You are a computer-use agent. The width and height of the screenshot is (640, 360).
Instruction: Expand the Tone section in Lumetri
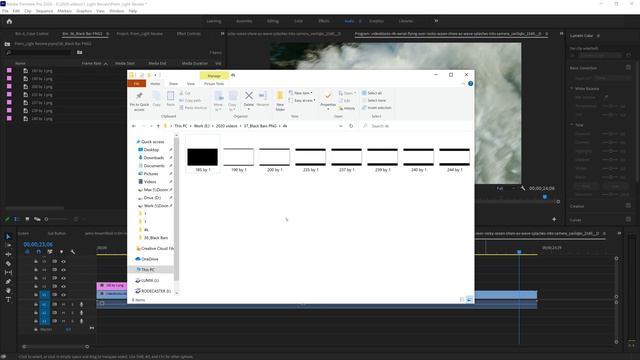(572, 125)
